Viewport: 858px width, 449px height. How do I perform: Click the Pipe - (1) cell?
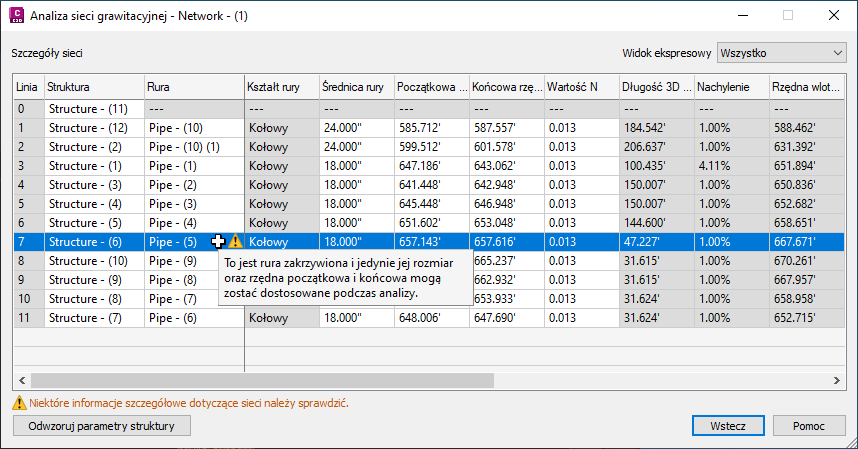tap(194, 166)
